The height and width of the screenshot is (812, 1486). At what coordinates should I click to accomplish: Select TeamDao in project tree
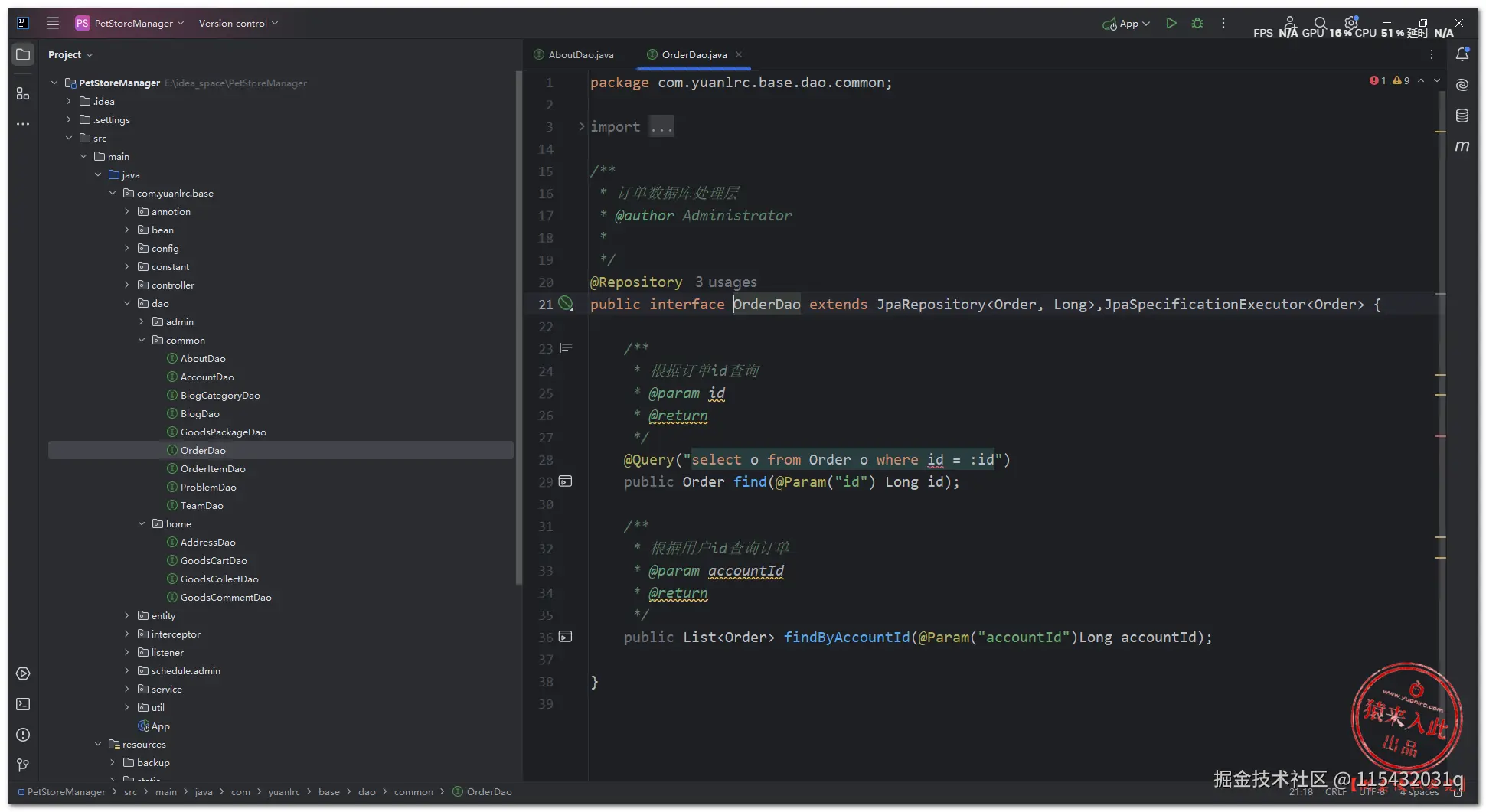click(x=194, y=505)
